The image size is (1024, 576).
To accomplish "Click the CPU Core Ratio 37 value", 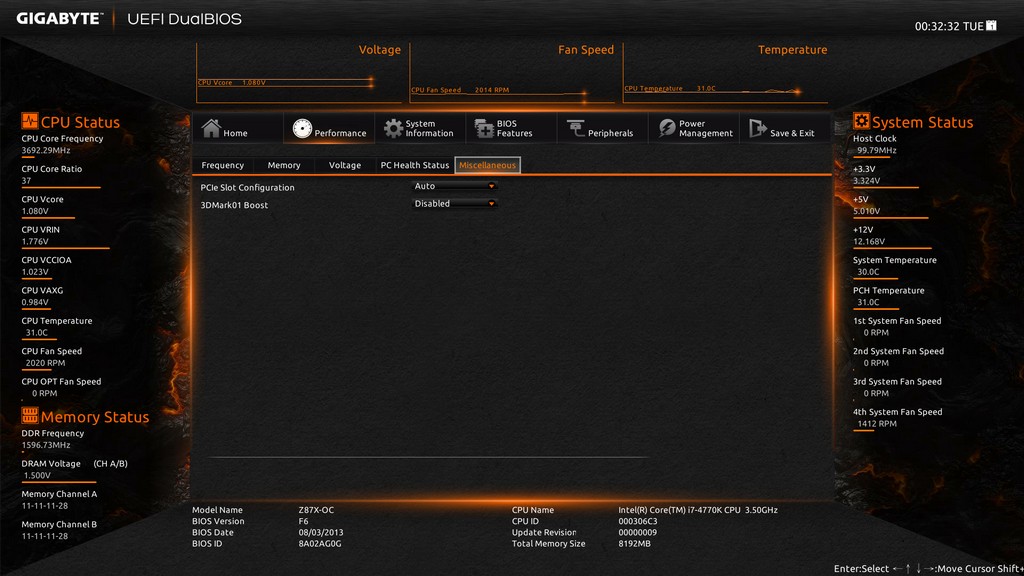I will (x=26, y=181).
